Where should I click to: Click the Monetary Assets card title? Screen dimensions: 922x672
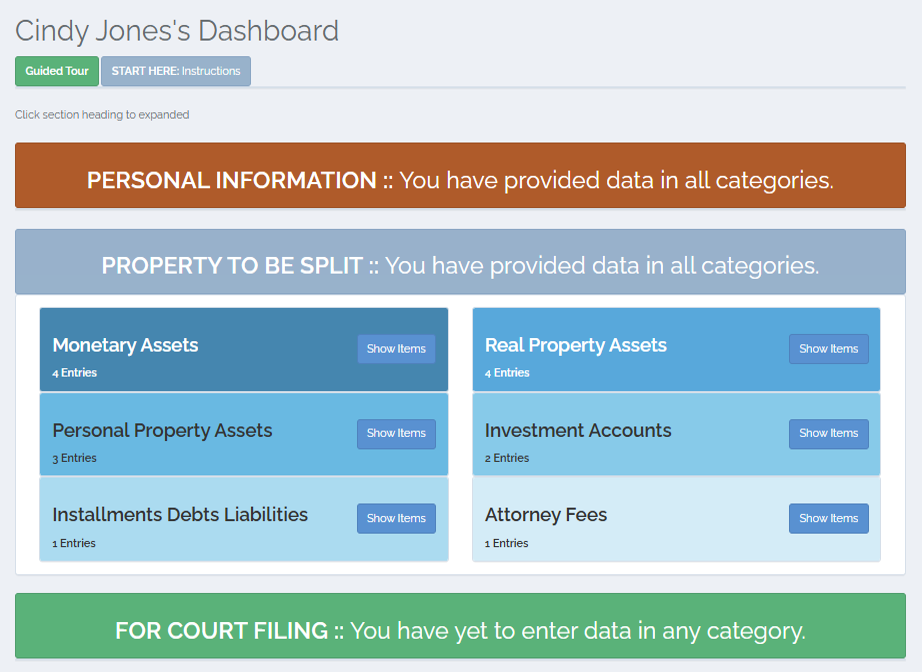tap(125, 345)
